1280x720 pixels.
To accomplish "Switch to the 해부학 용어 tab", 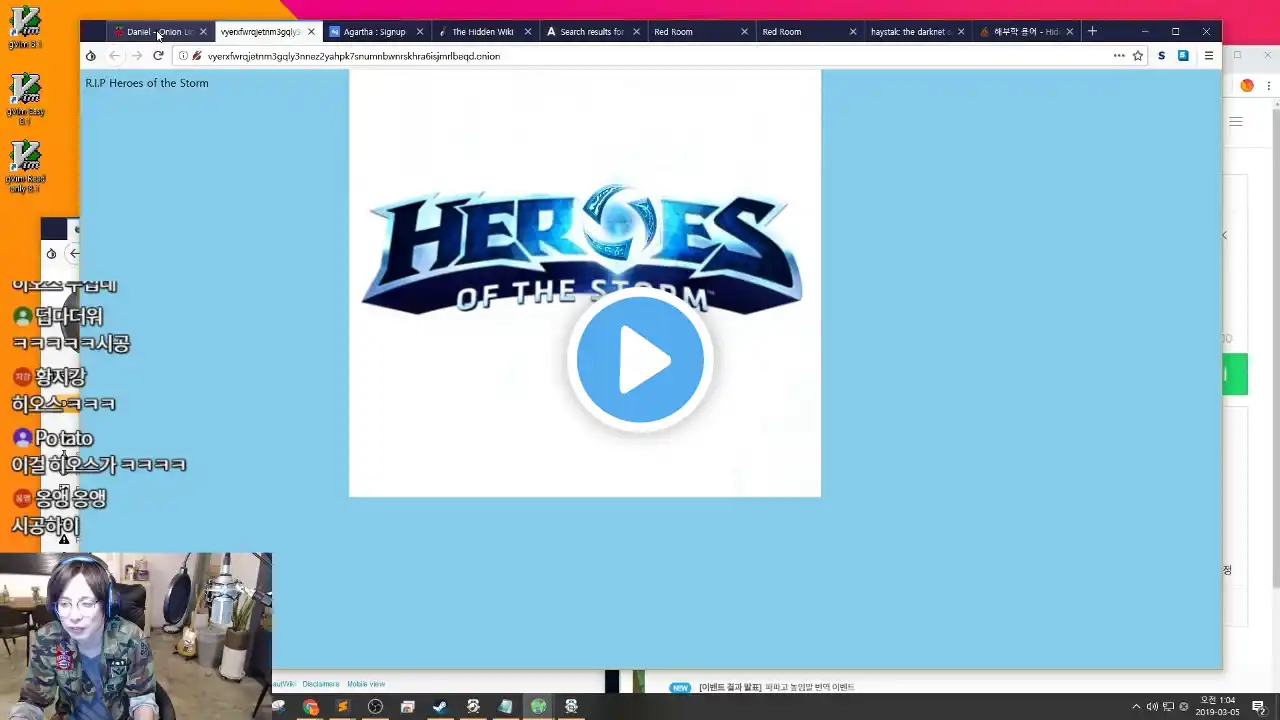I will point(1025,32).
